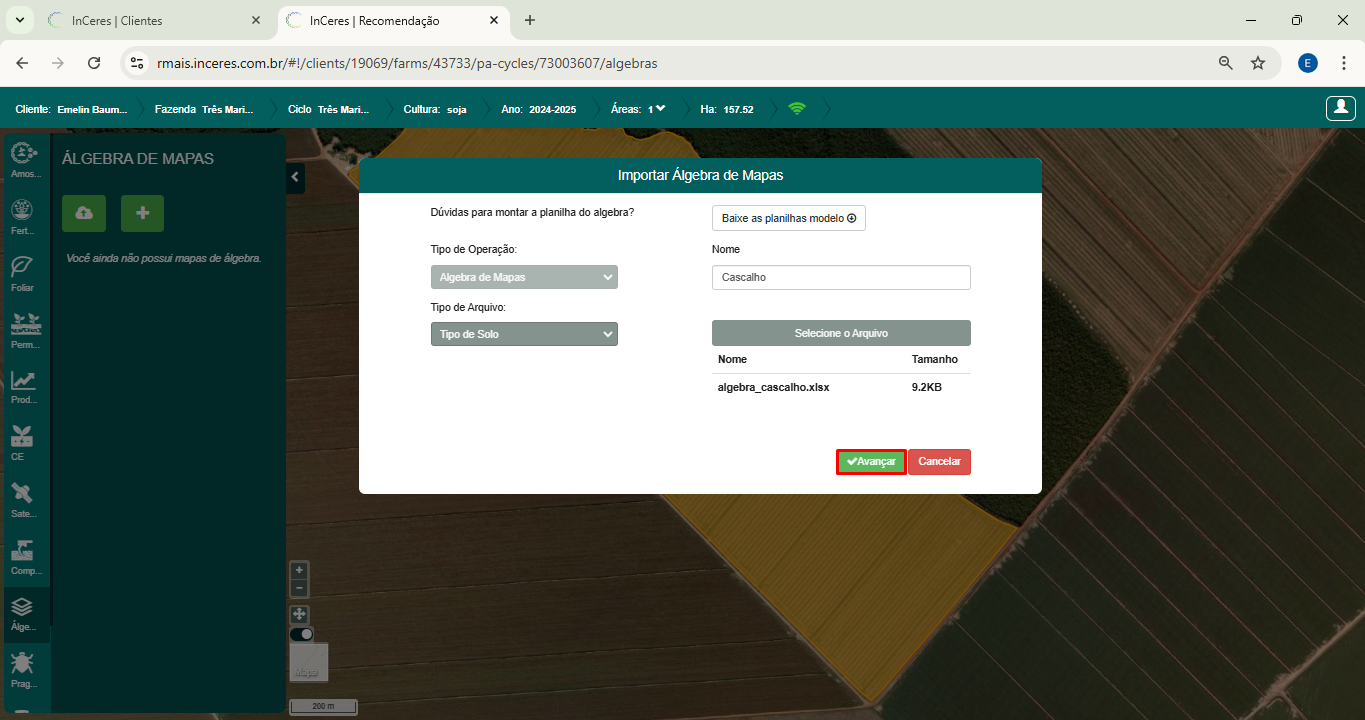Screen dimensions: 1365x720
Task: Click the 'Você ainda não possui mapas' message
Action: [x=163, y=258]
